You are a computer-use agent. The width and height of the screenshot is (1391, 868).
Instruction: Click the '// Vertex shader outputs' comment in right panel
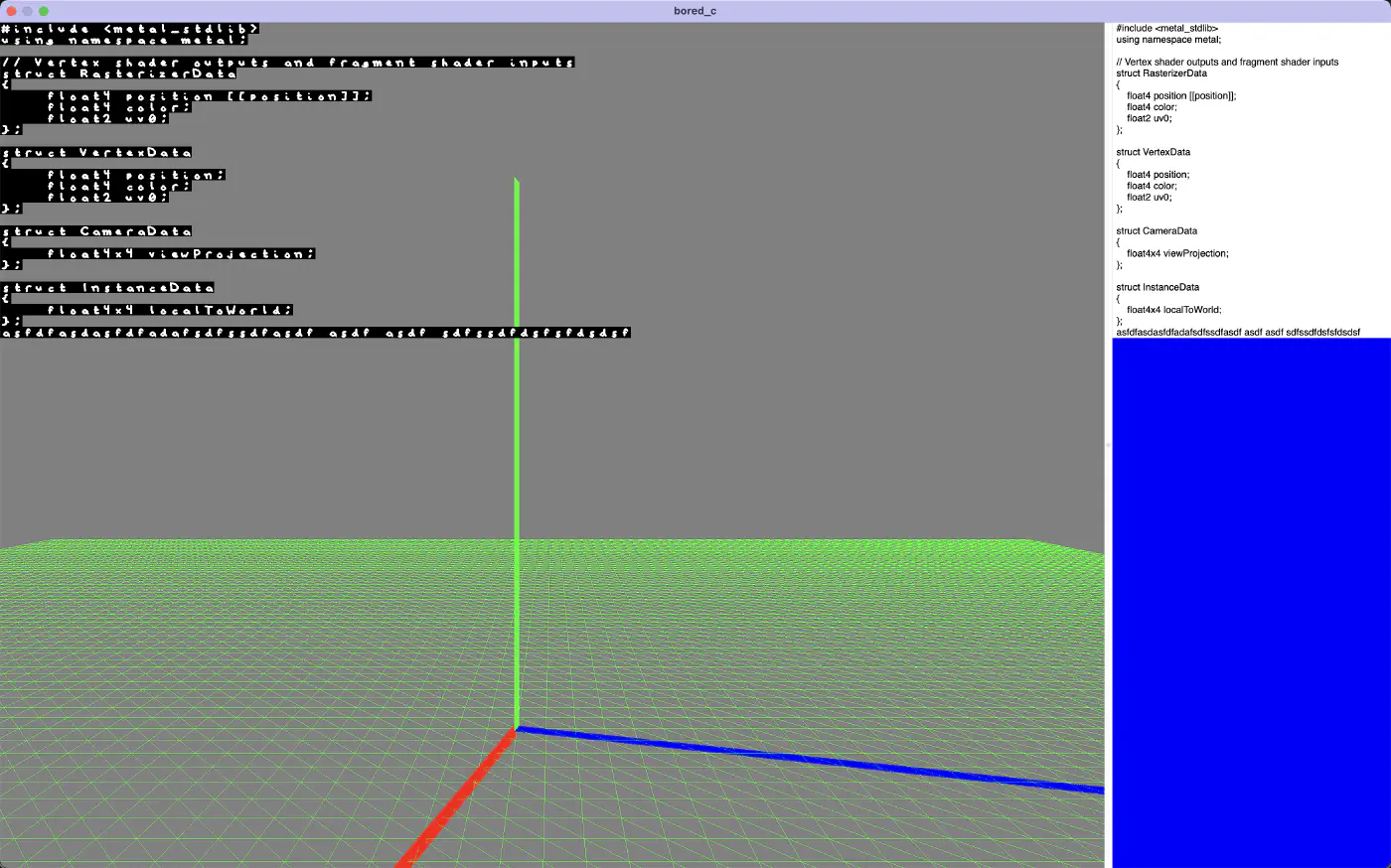click(1226, 62)
